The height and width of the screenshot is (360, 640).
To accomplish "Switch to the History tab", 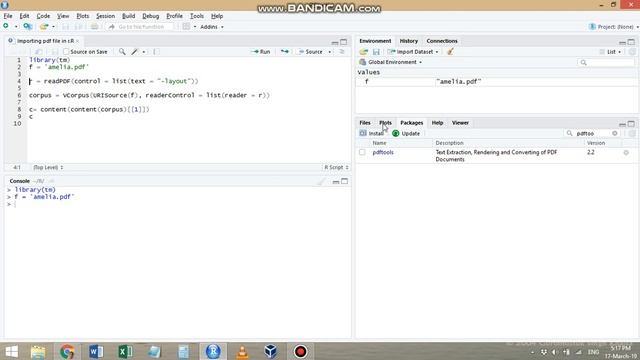I will (409, 41).
